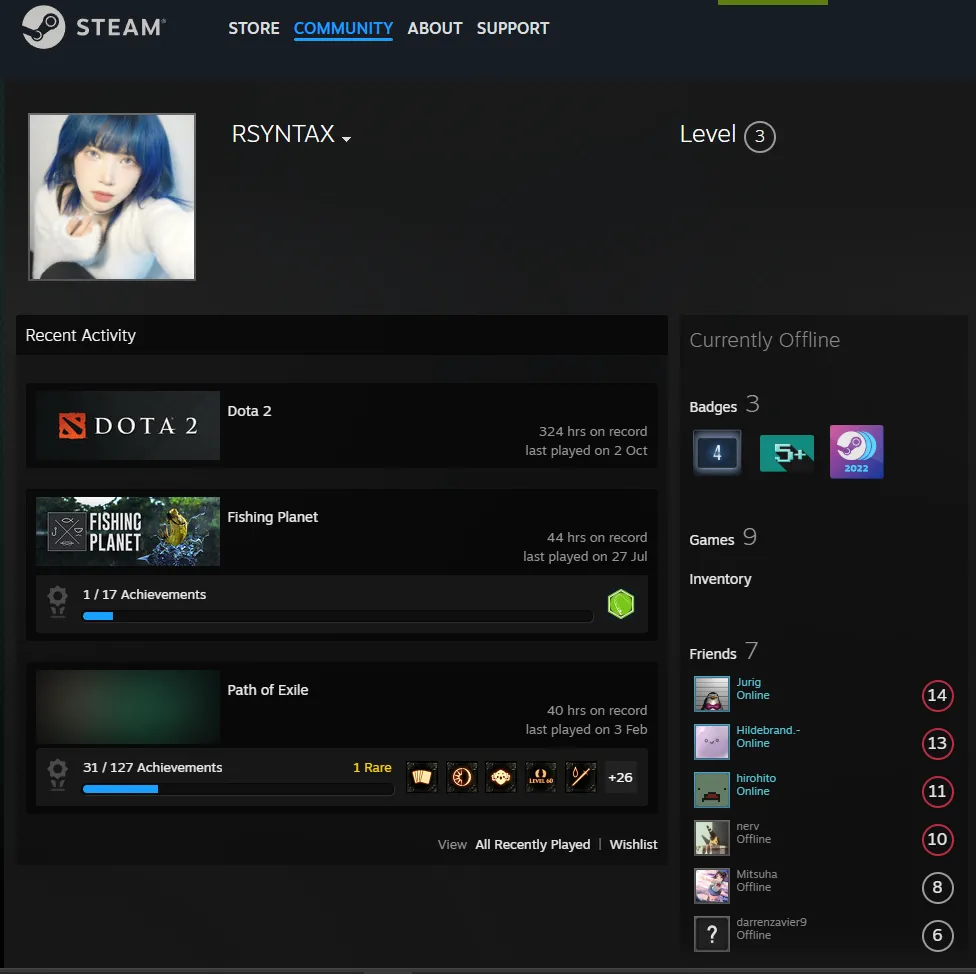Click the "1 Rare" achievement label

[x=372, y=767]
